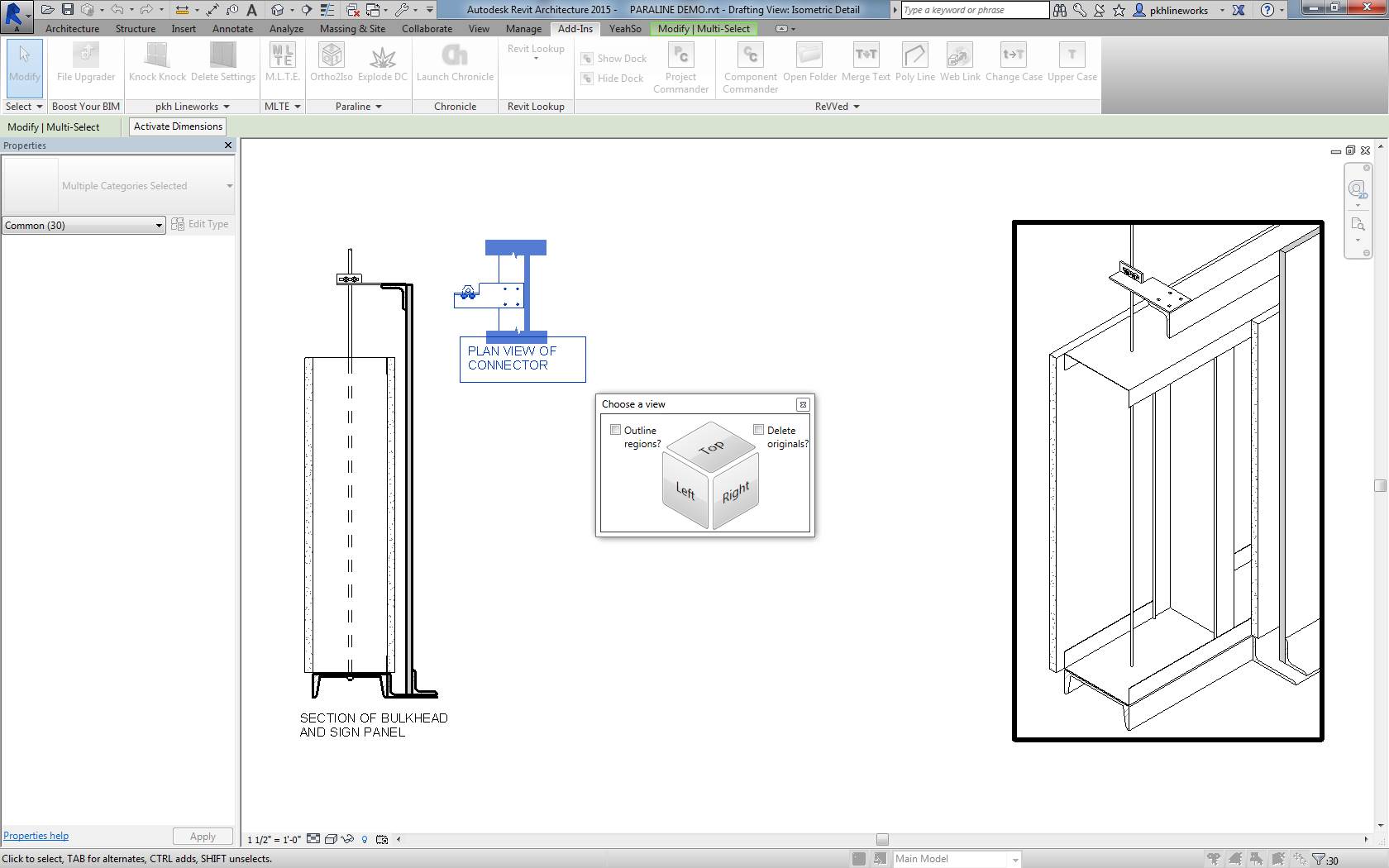The image size is (1389, 868).
Task: Open the Revit Lookup dropdown button
Action: (536, 54)
